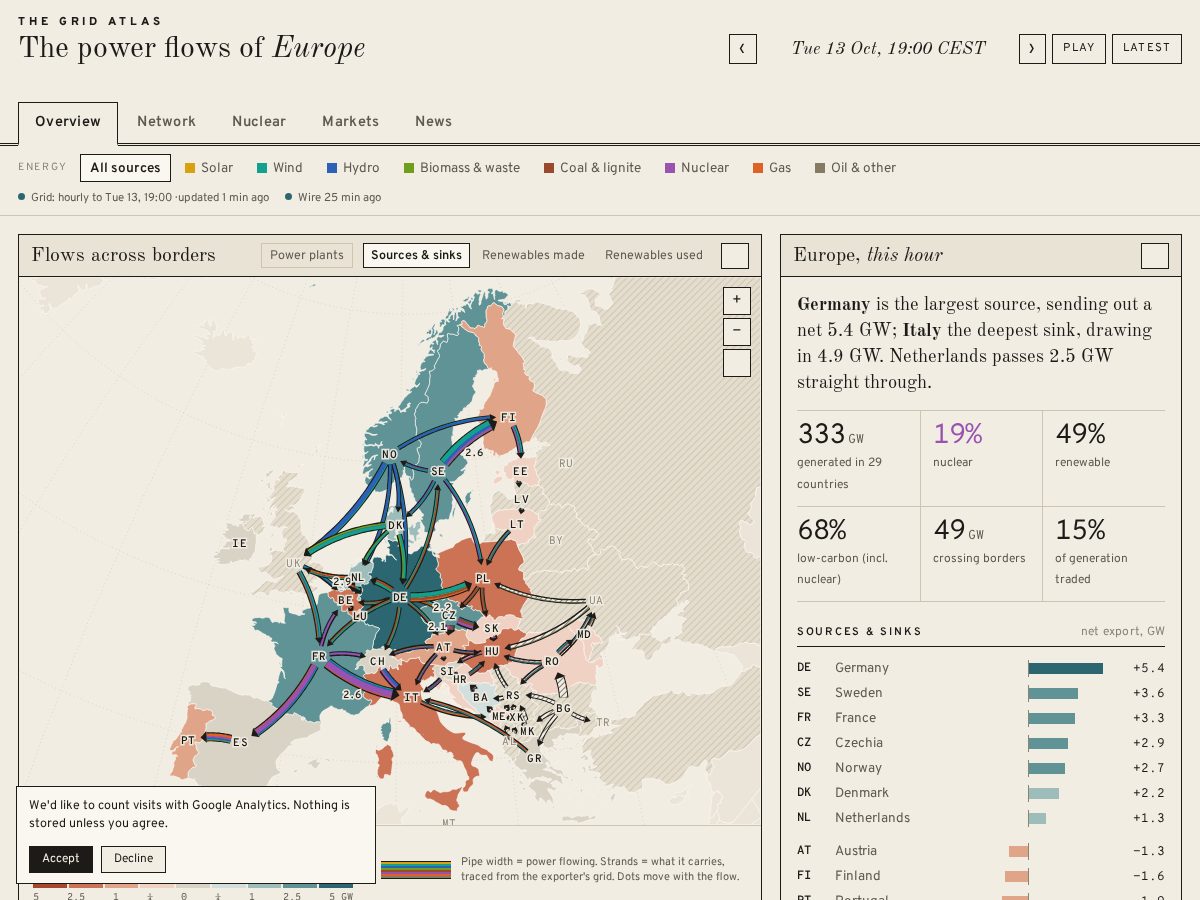Click the blank square button below the zoom-out button

point(737,362)
